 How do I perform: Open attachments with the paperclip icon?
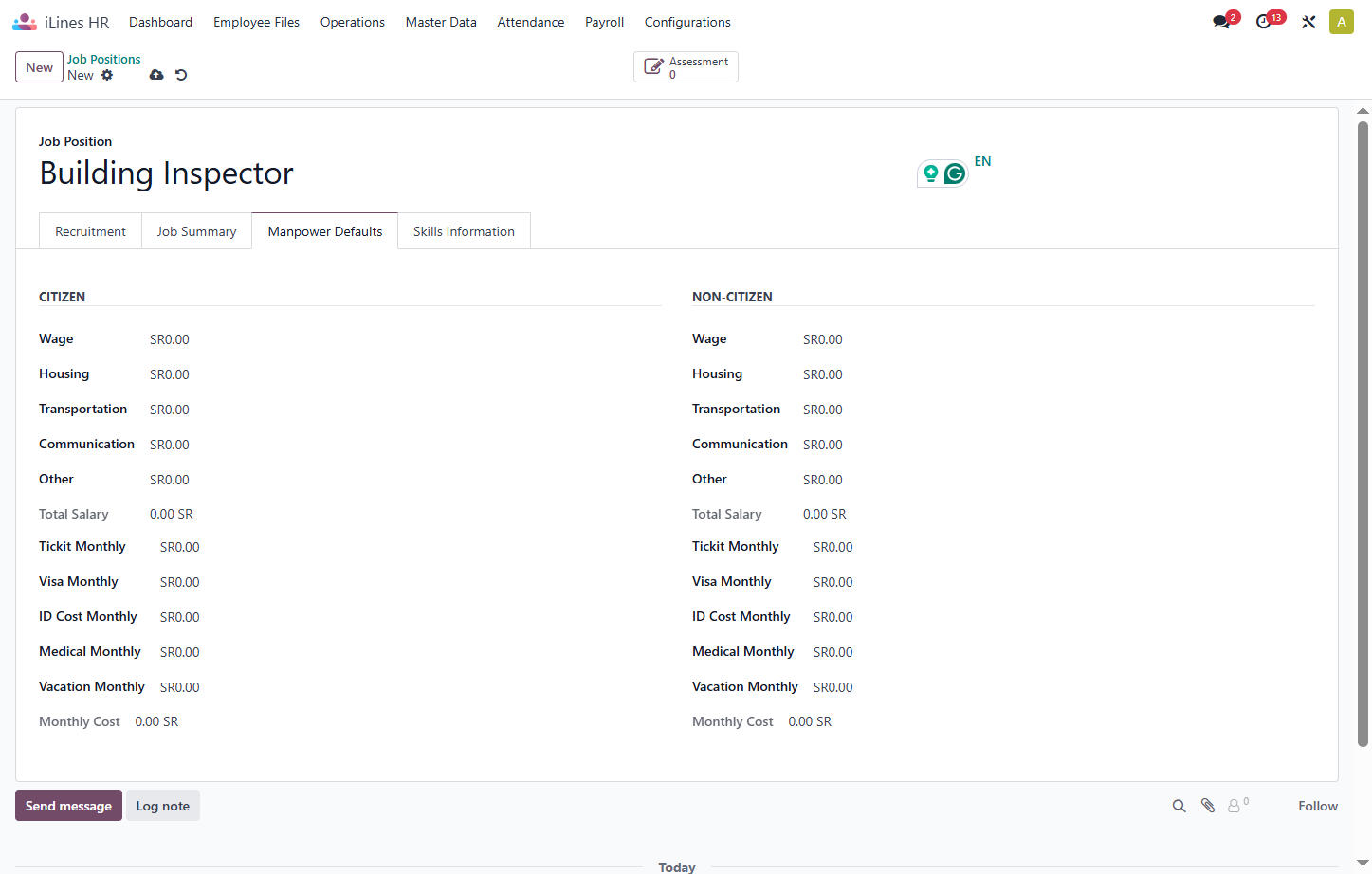click(1208, 806)
